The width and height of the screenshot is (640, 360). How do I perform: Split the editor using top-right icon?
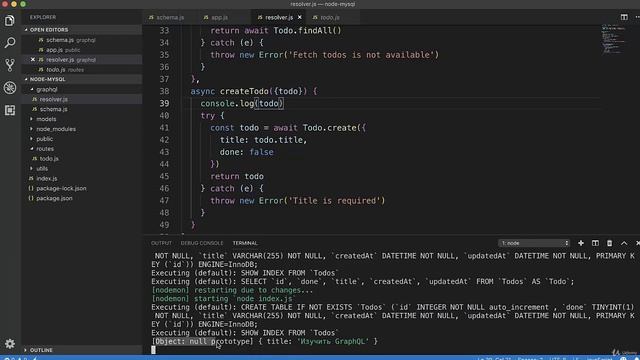624,17
